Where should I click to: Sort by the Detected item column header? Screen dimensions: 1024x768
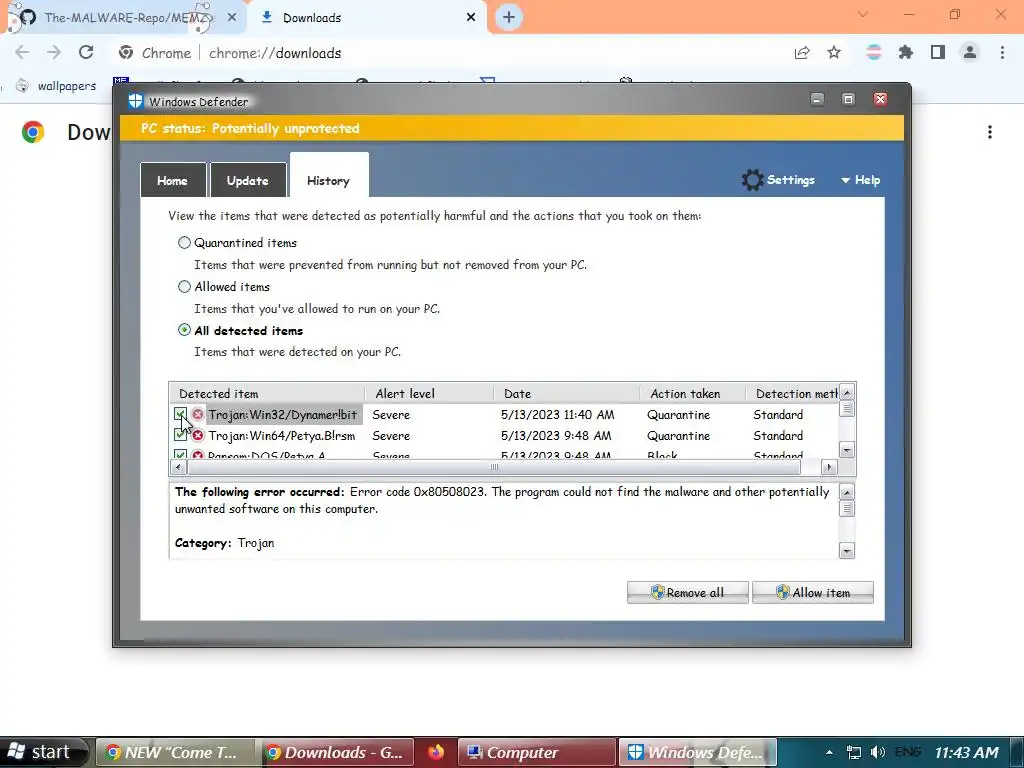point(267,393)
